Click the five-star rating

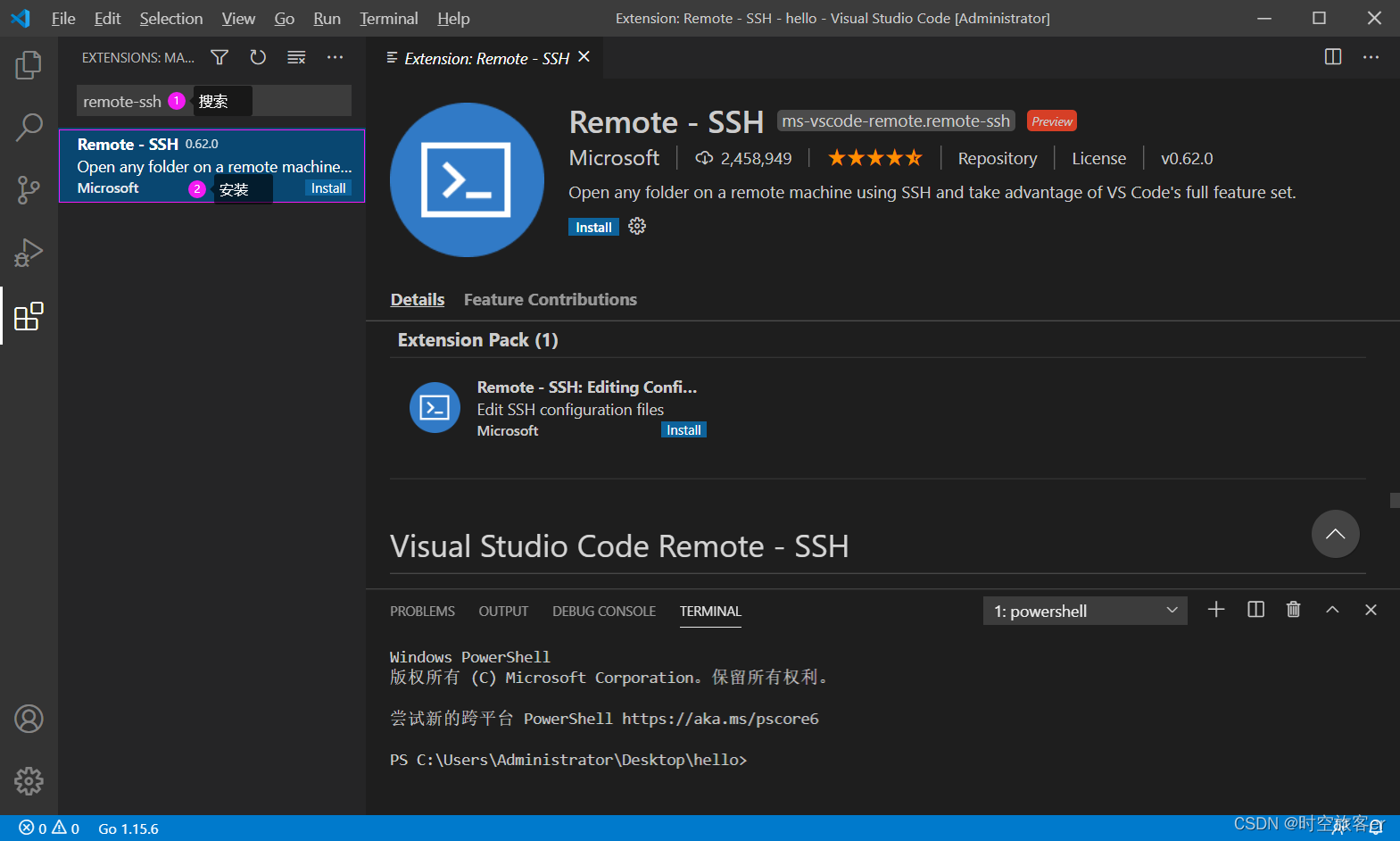point(875,158)
